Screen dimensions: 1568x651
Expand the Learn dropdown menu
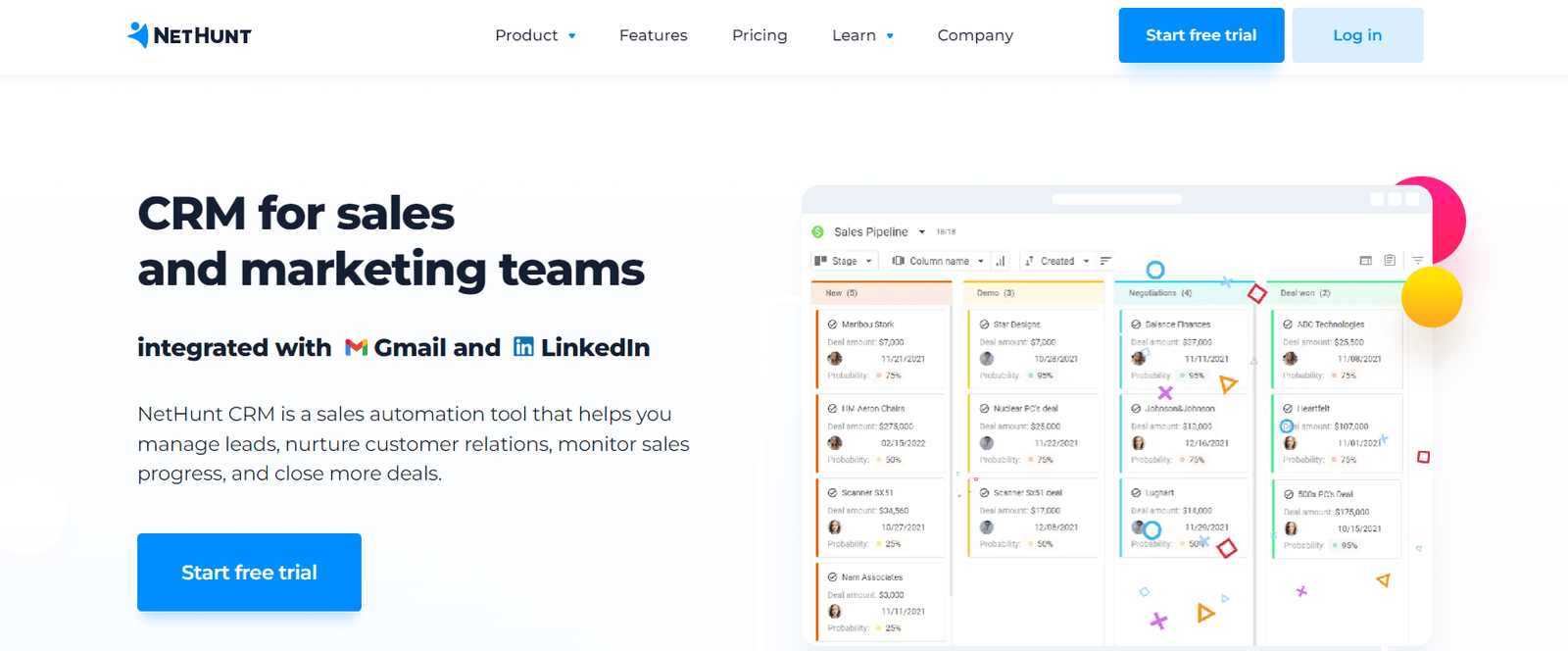coord(862,35)
